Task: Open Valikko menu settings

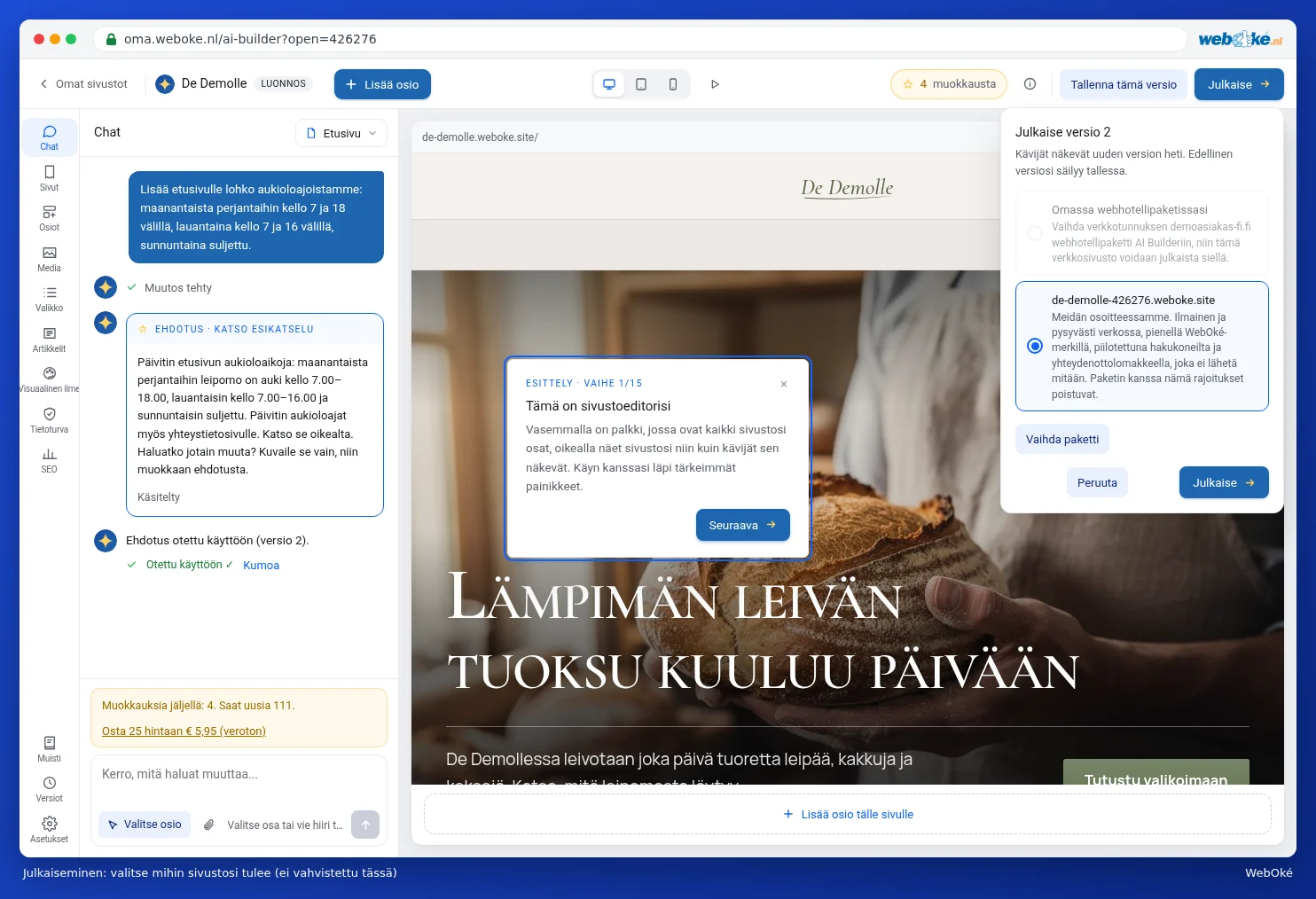Action: pos(49,299)
